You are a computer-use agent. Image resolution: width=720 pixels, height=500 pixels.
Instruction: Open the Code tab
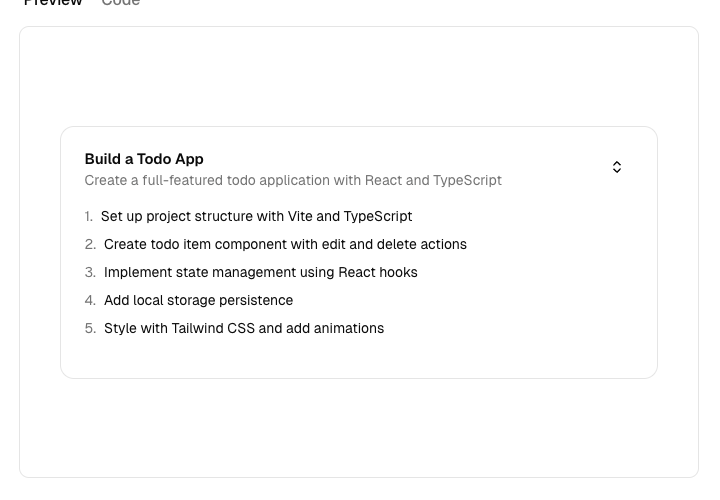(121, 3)
